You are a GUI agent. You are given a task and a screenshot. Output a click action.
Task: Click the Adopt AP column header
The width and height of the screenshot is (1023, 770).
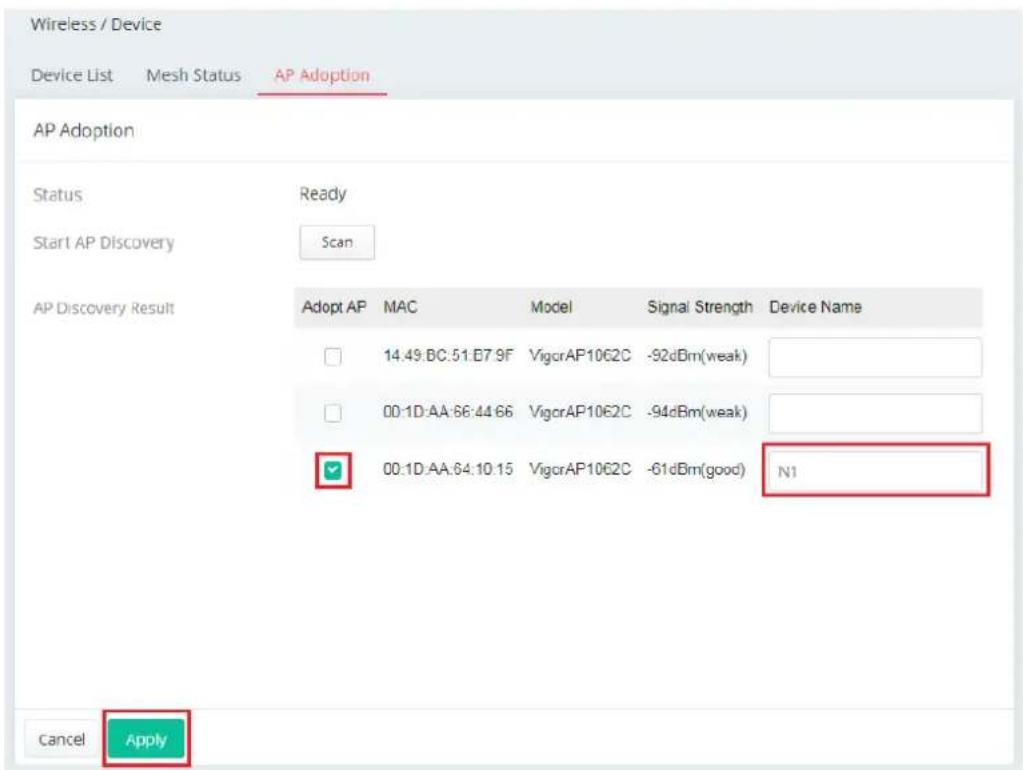333,307
